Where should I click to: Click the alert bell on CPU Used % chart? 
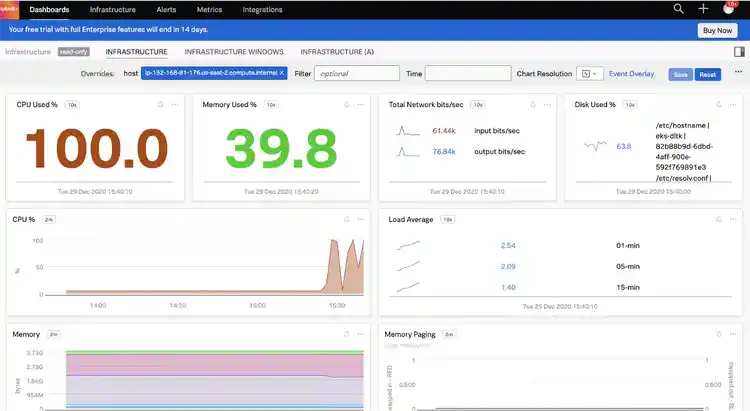point(157,104)
